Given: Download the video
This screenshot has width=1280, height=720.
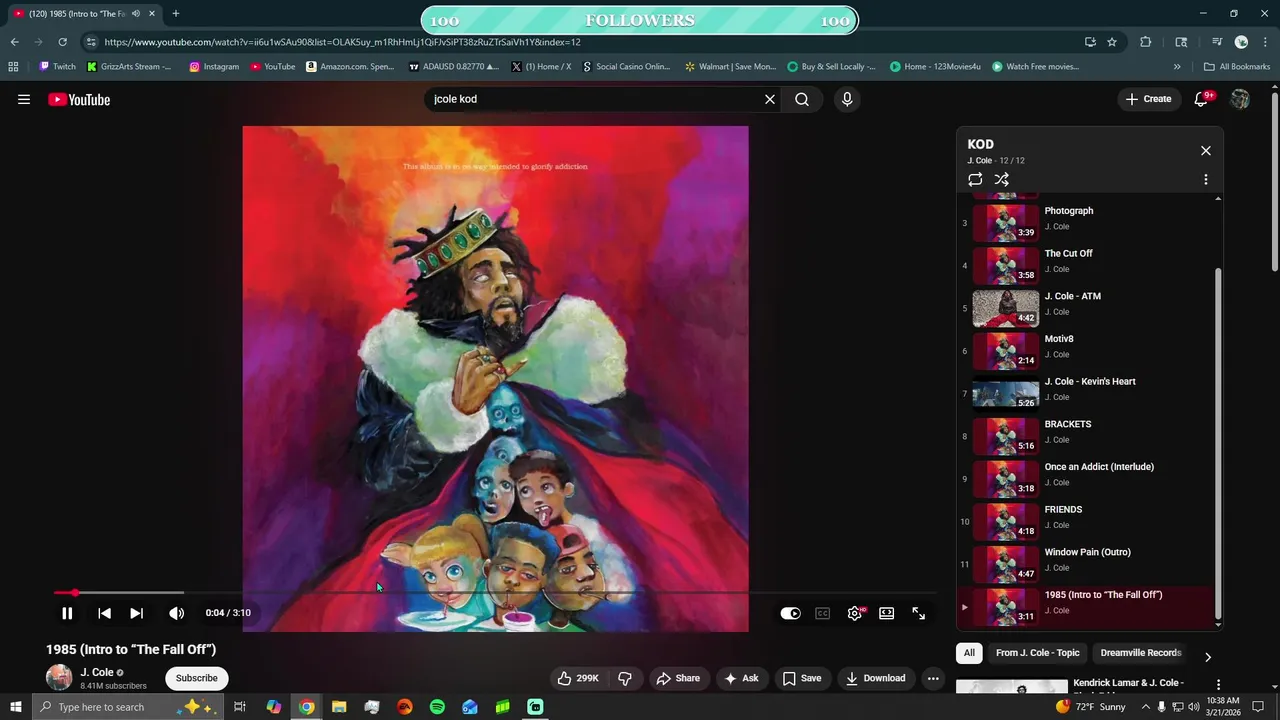Looking at the screenshot, I should [x=875, y=678].
